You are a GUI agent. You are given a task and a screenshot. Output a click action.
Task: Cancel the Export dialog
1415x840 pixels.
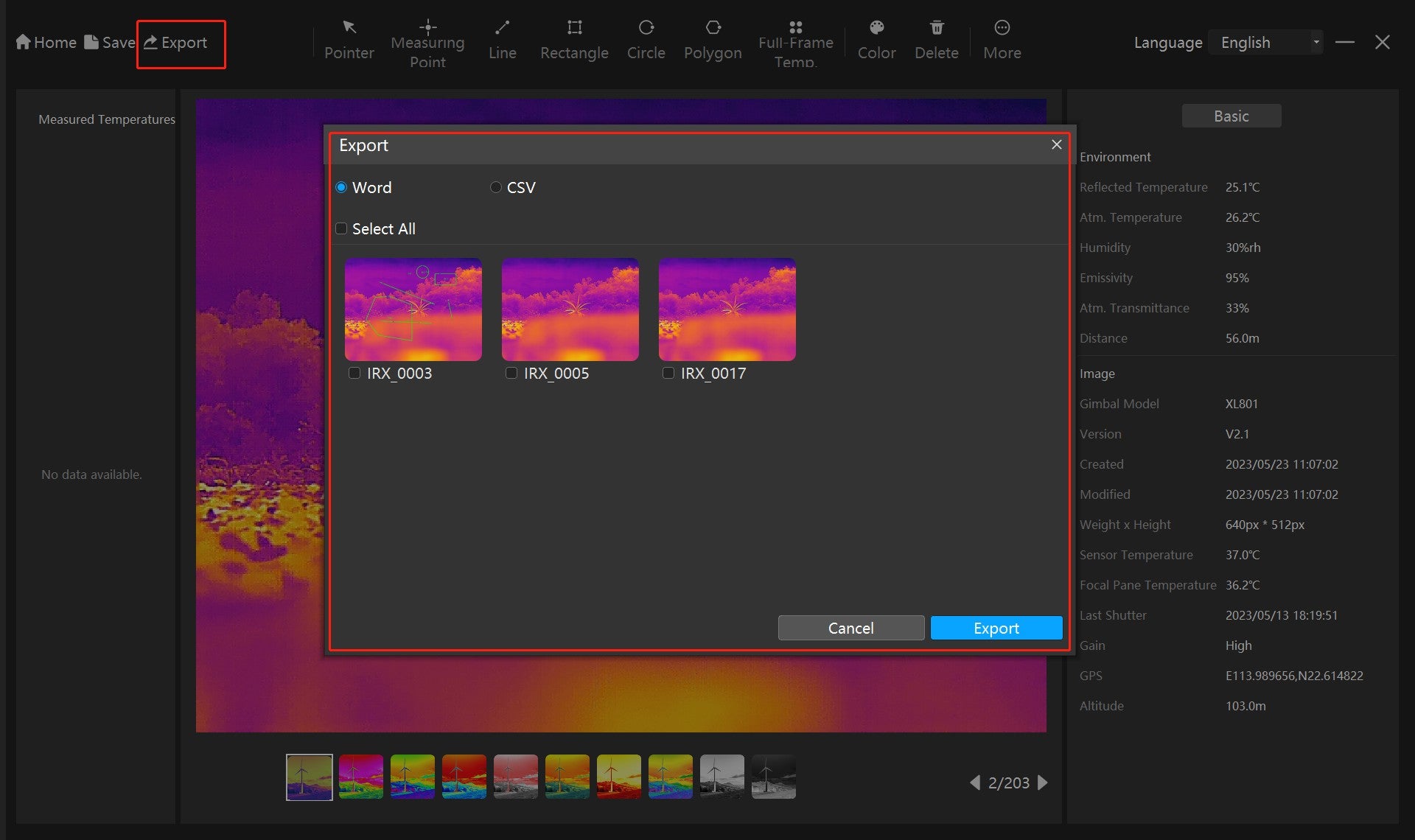(850, 628)
